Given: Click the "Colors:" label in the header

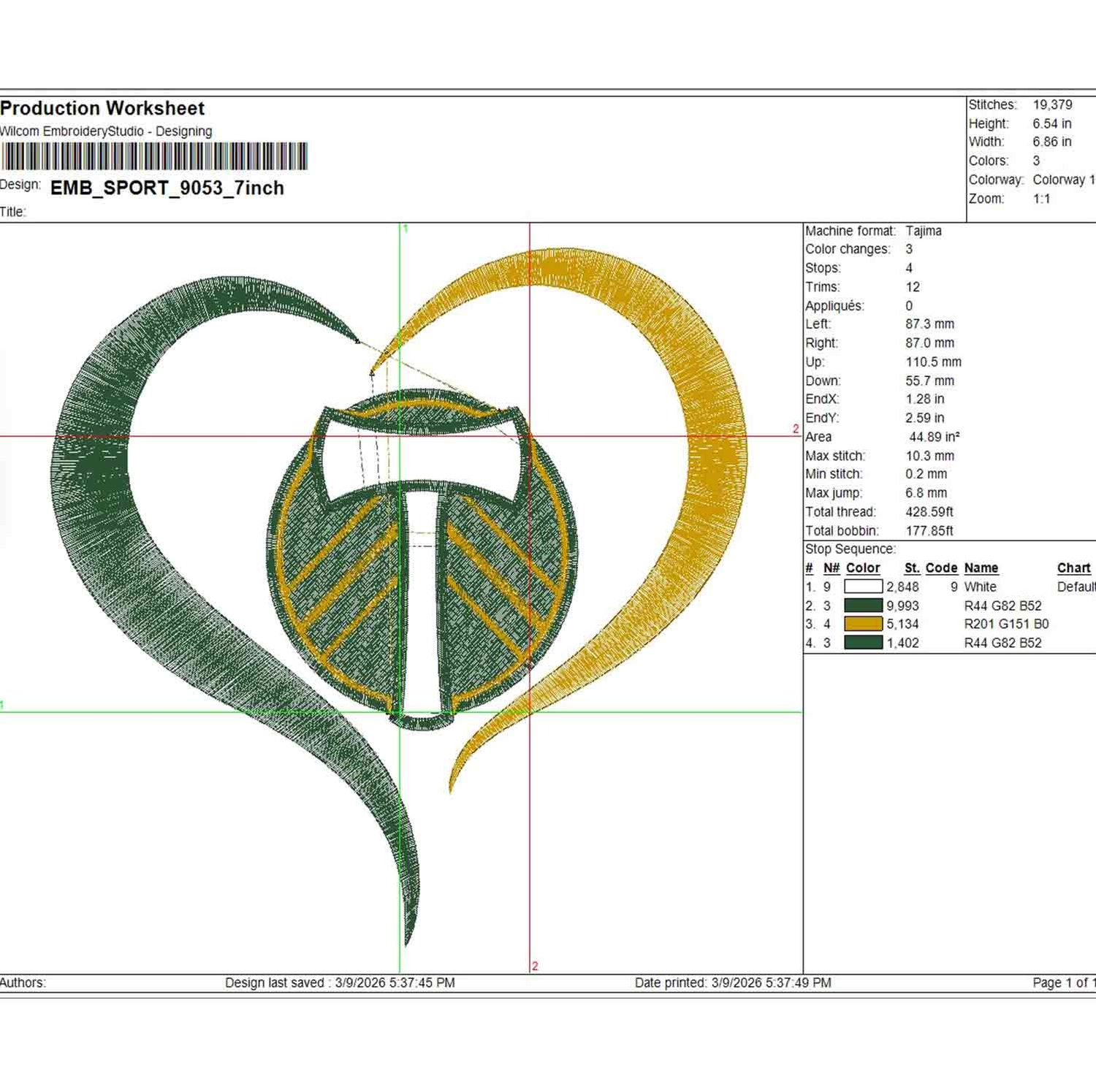Looking at the screenshot, I should [989, 161].
